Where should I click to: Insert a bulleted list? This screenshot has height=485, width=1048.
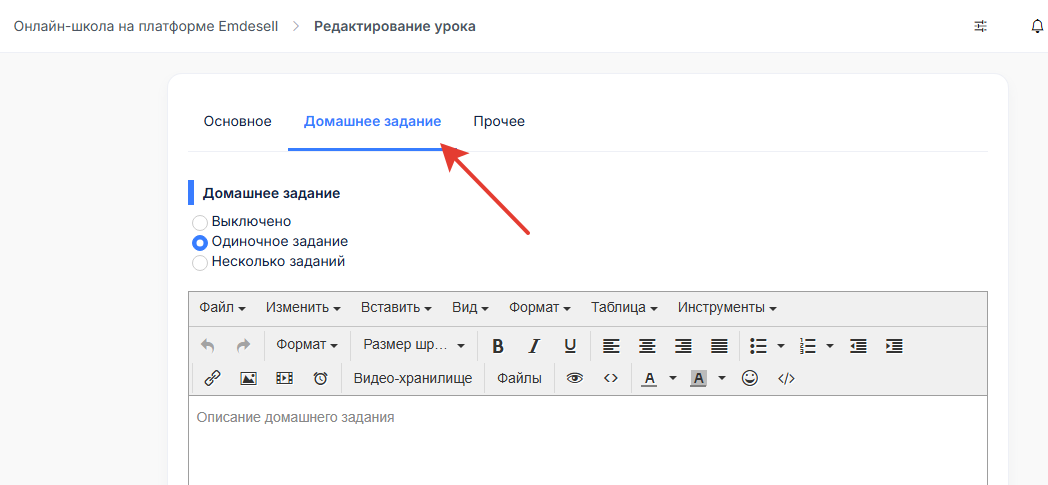coord(758,345)
